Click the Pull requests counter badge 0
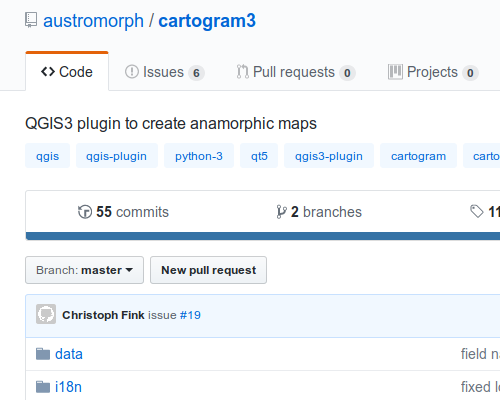The width and height of the screenshot is (500, 400). [x=347, y=73]
